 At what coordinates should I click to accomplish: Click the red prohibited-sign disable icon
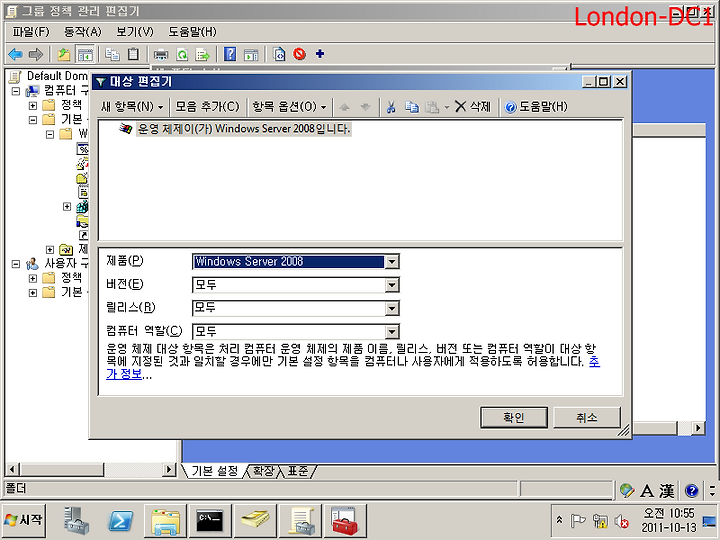tap(299, 54)
